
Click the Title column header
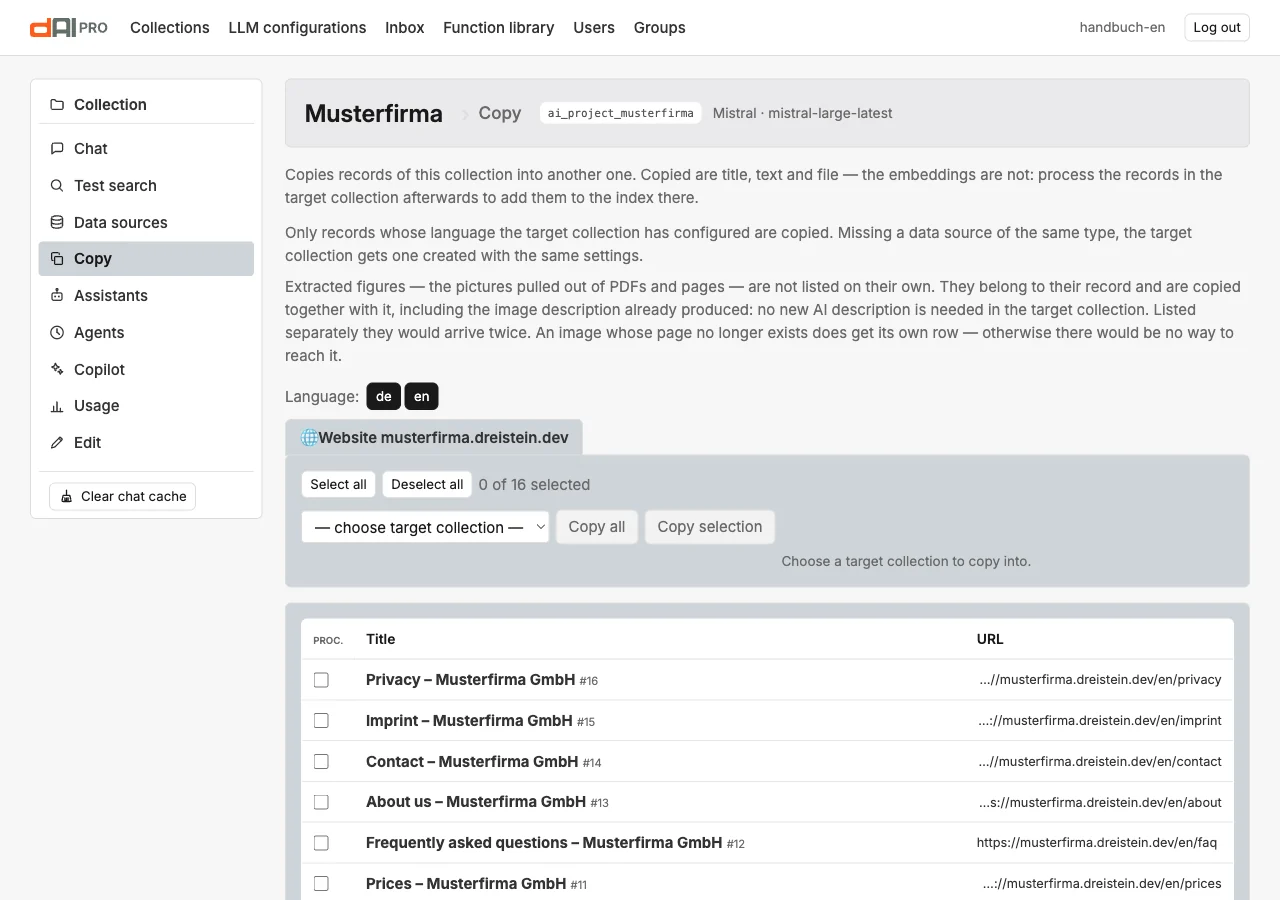381,639
